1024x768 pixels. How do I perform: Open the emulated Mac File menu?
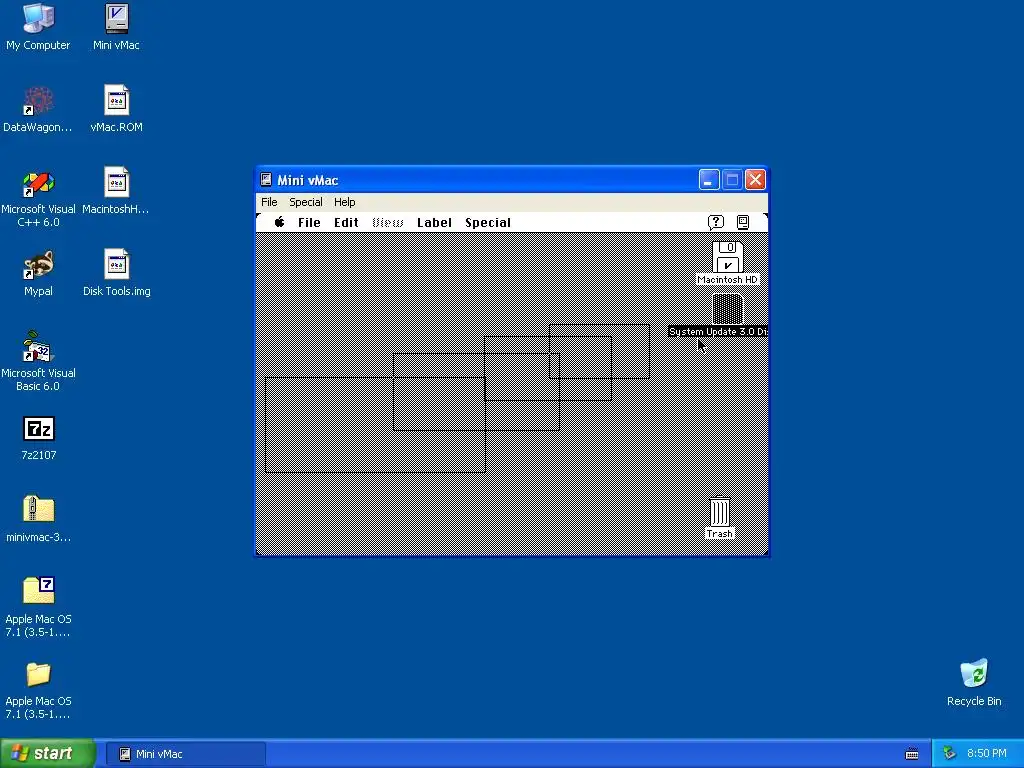[x=309, y=222]
